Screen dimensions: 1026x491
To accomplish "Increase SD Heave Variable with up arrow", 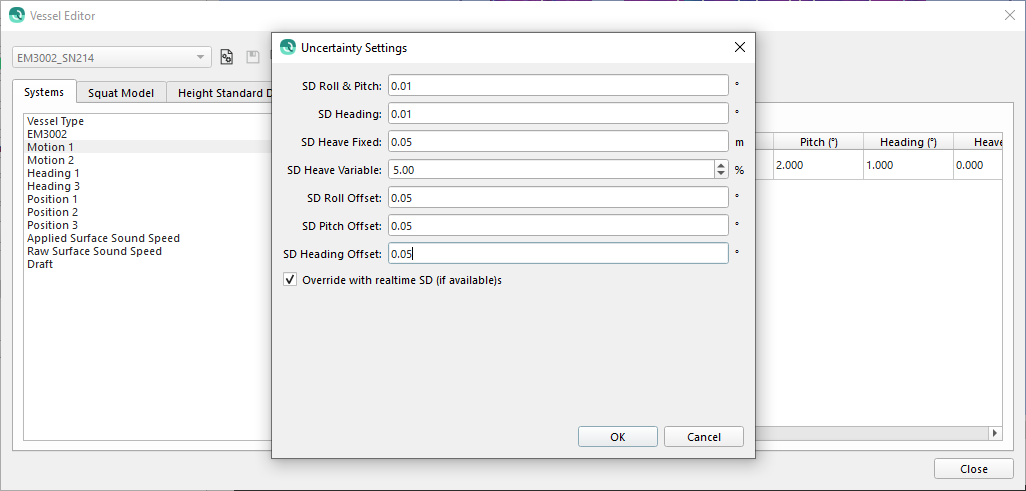I will click(x=721, y=165).
